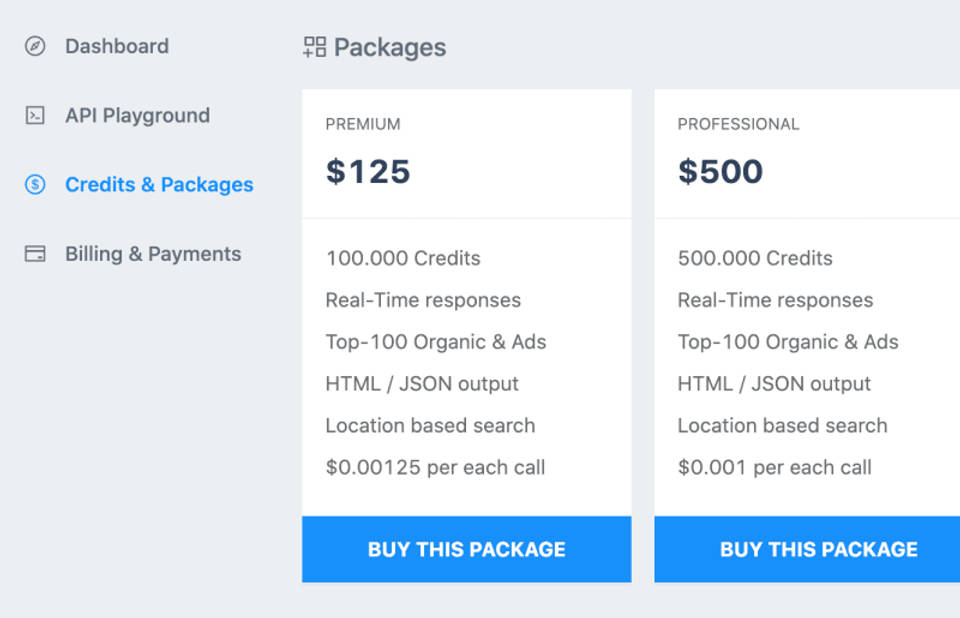Viewport: 960px width, 618px height.
Task: Click the PROFESSIONAL plan label
Action: [738, 124]
